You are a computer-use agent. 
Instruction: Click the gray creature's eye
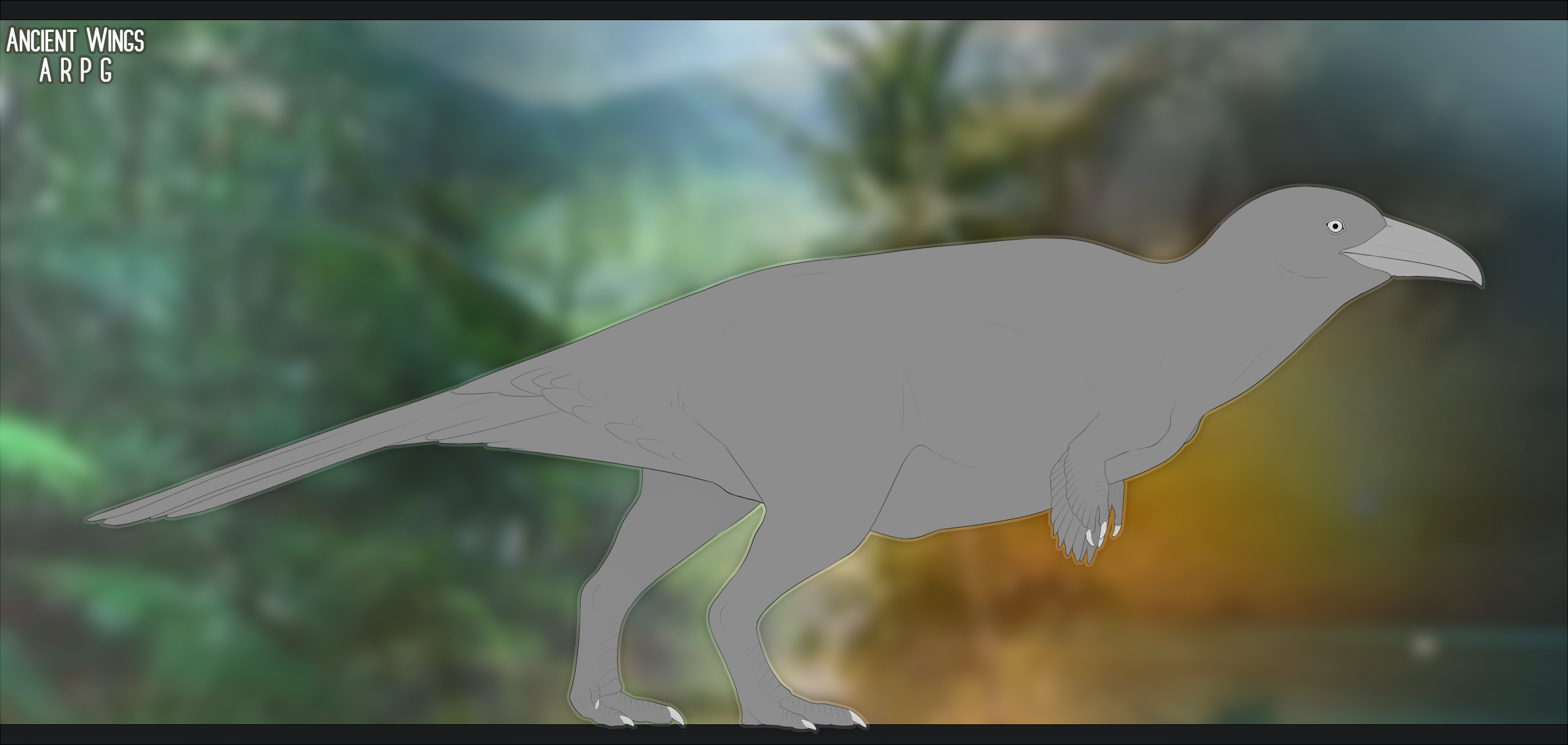(1335, 226)
